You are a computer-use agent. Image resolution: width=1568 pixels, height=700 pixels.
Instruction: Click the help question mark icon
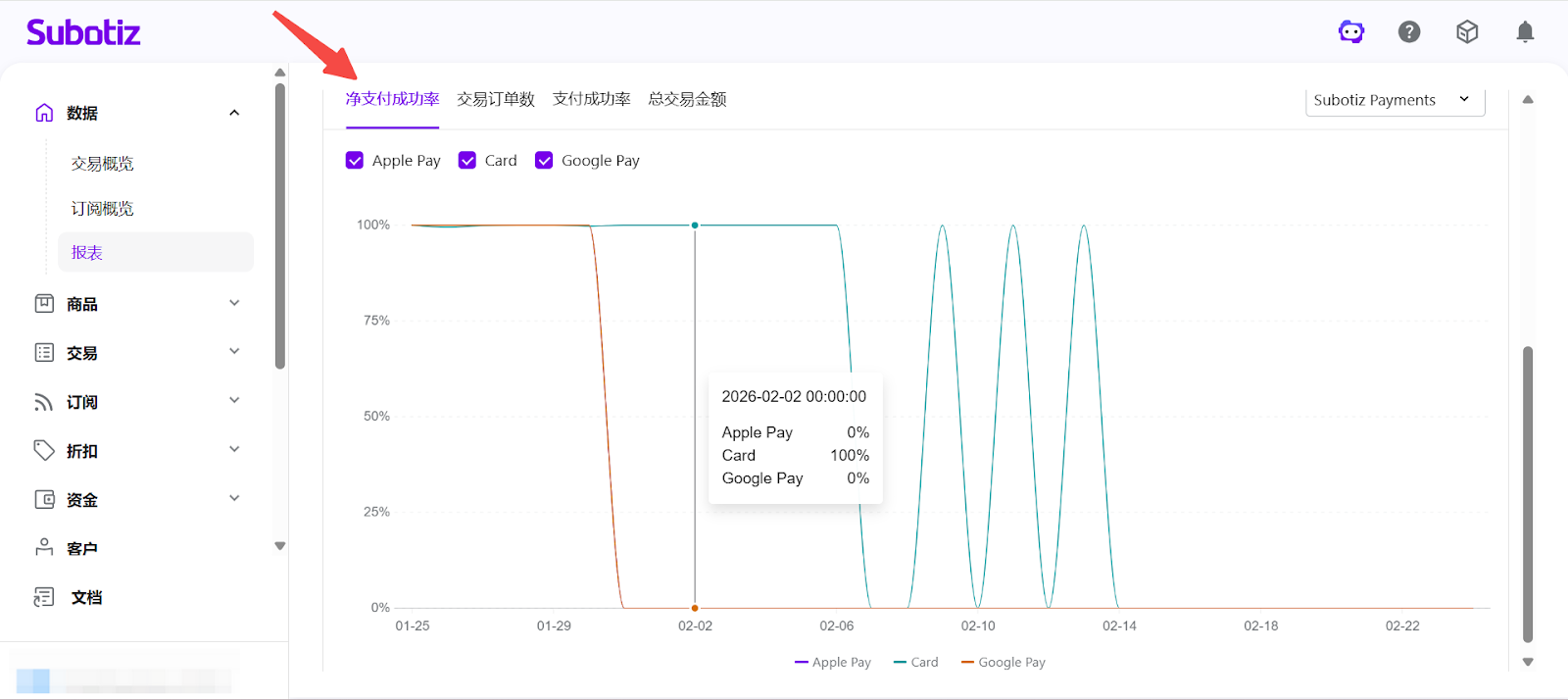coord(1409,32)
